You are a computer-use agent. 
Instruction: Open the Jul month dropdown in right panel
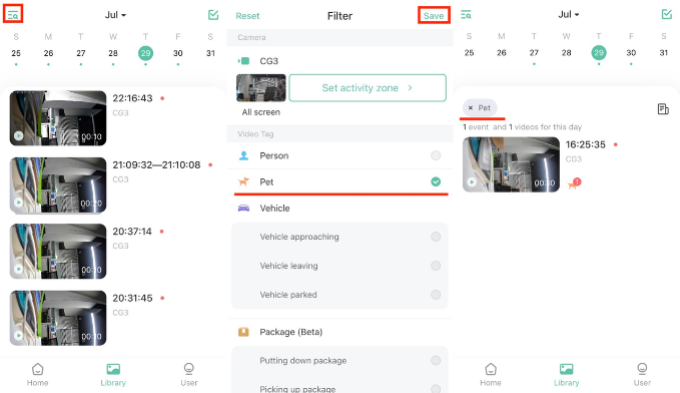(569, 14)
